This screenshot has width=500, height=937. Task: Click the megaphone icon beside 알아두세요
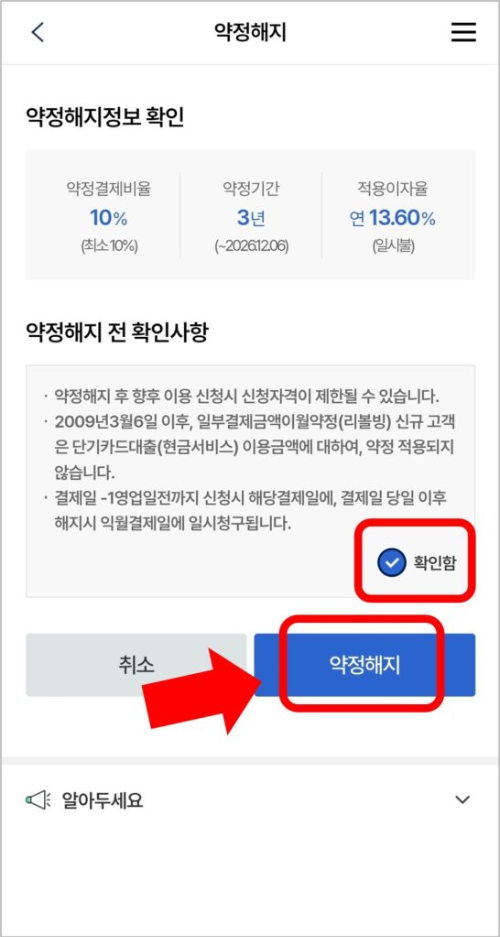click(x=36, y=800)
